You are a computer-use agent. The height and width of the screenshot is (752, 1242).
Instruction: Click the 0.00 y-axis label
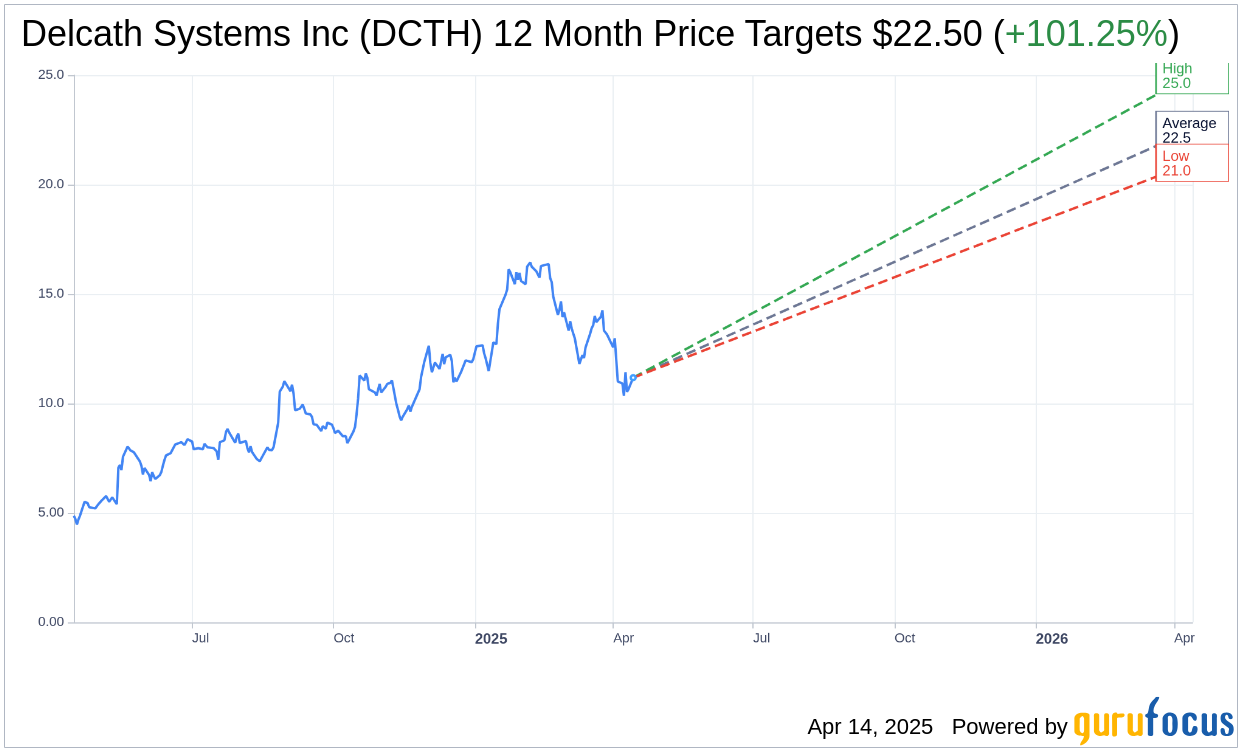[51, 622]
